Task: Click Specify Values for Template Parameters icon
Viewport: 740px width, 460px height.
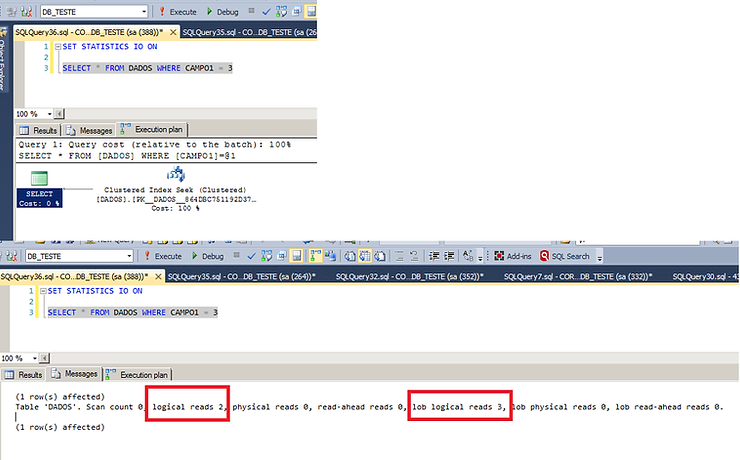Action: tap(468, 256)
